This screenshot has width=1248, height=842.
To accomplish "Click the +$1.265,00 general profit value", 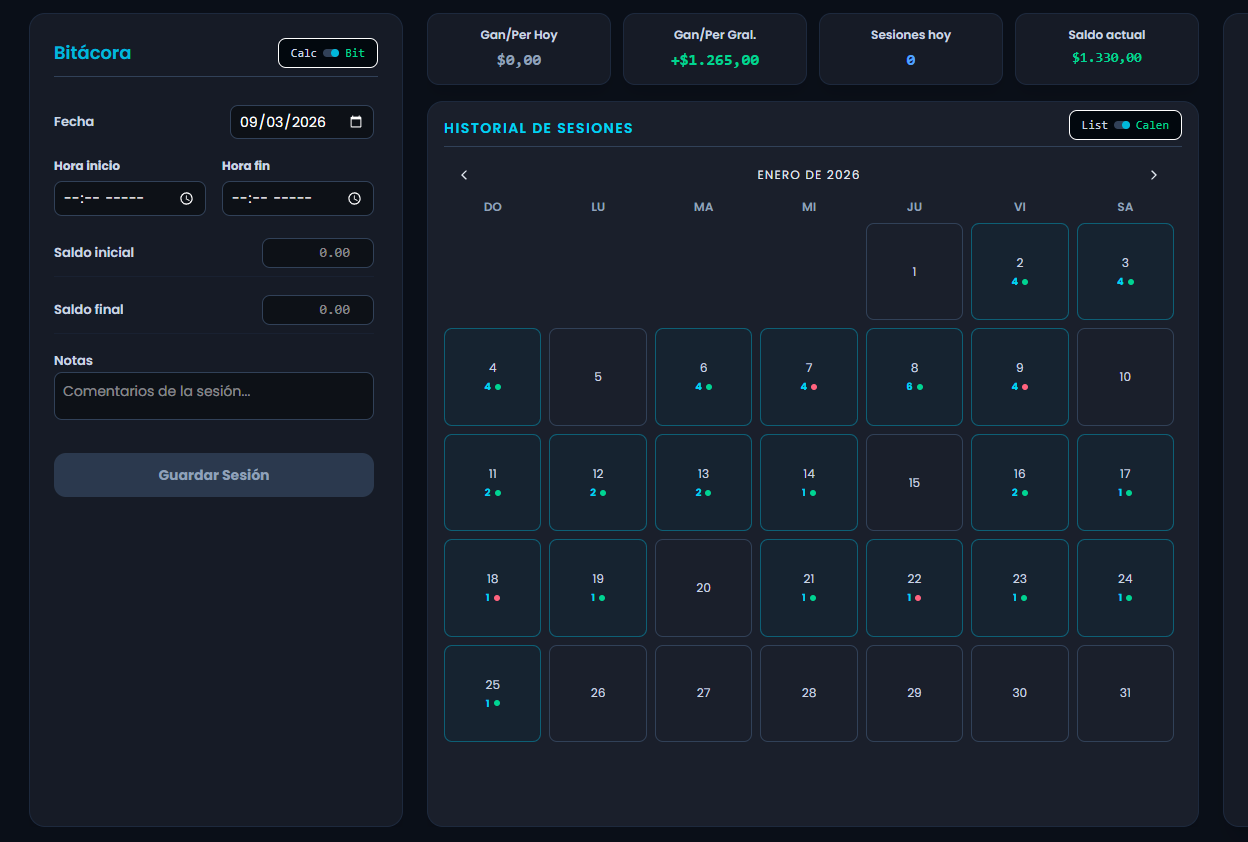I will click(x=715, y=60).
